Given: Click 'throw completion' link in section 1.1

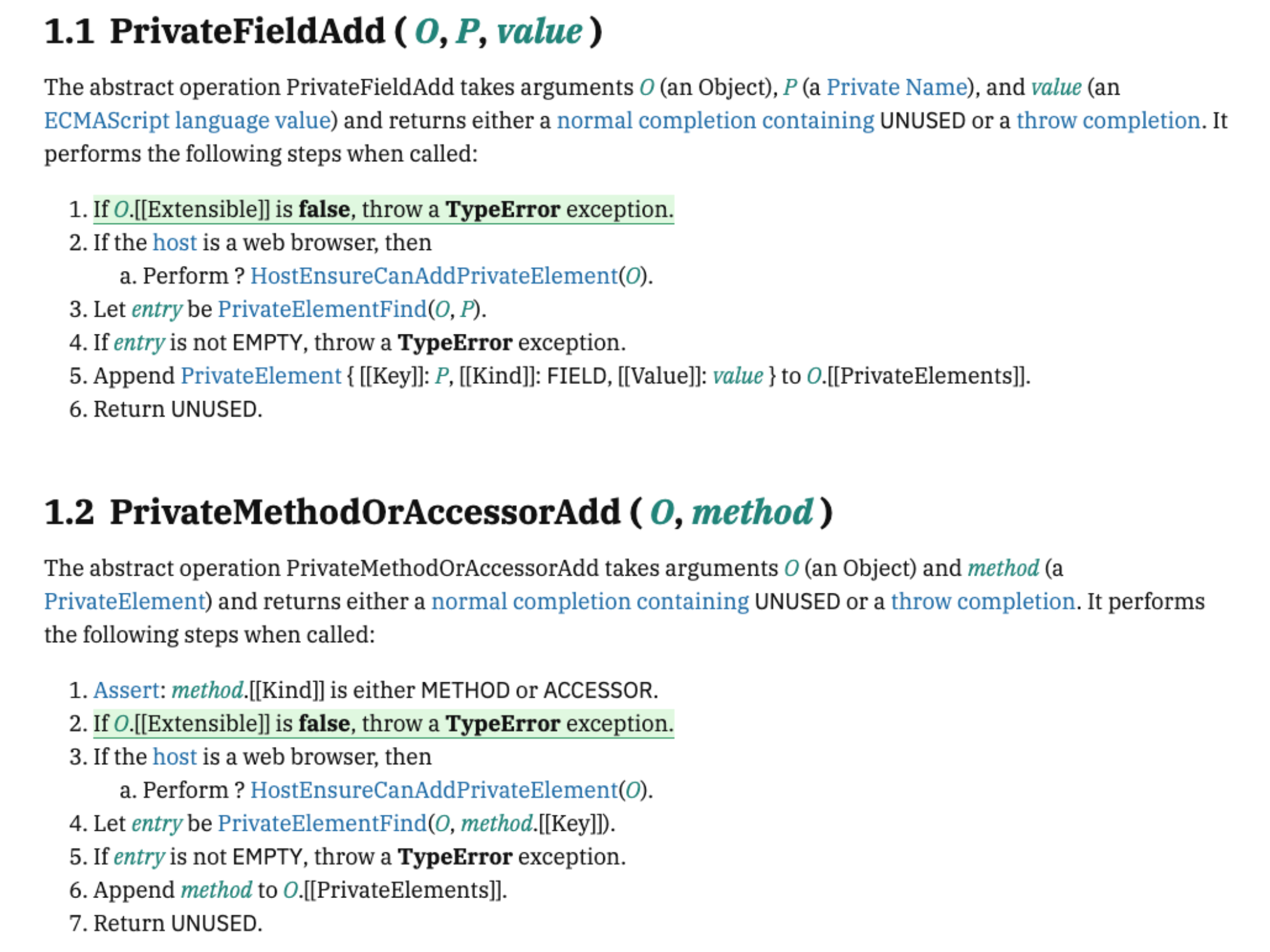Looking at the screenshot, I should coord(1108,121).
